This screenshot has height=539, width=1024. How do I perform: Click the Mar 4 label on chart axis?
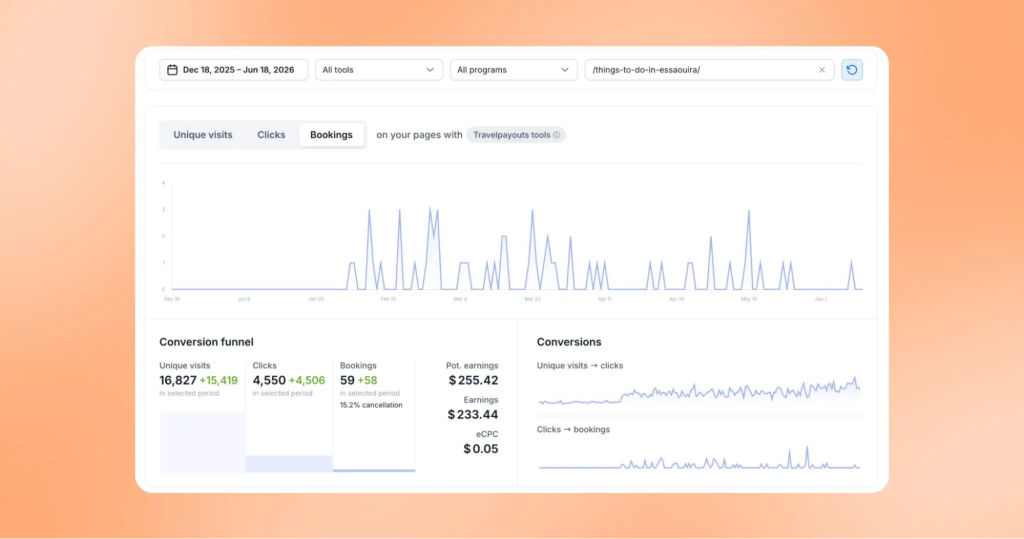tap(460, 299)
